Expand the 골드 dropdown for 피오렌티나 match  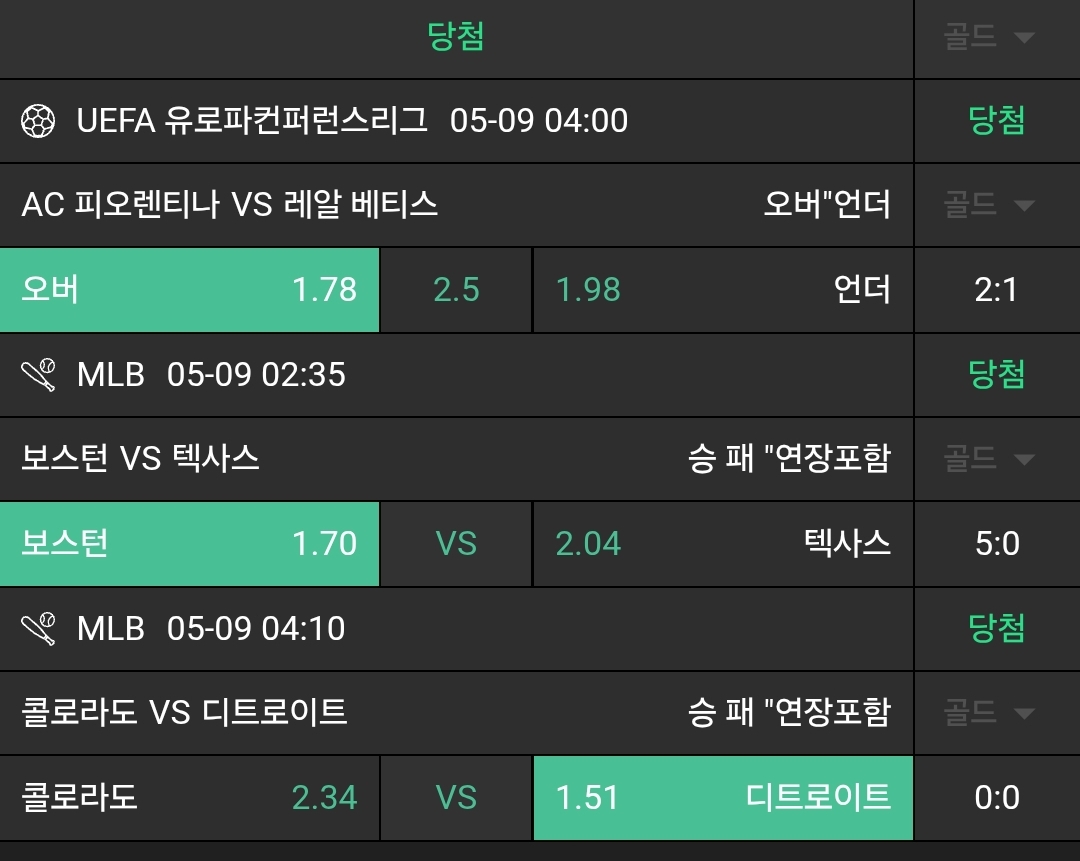point(988,205)
